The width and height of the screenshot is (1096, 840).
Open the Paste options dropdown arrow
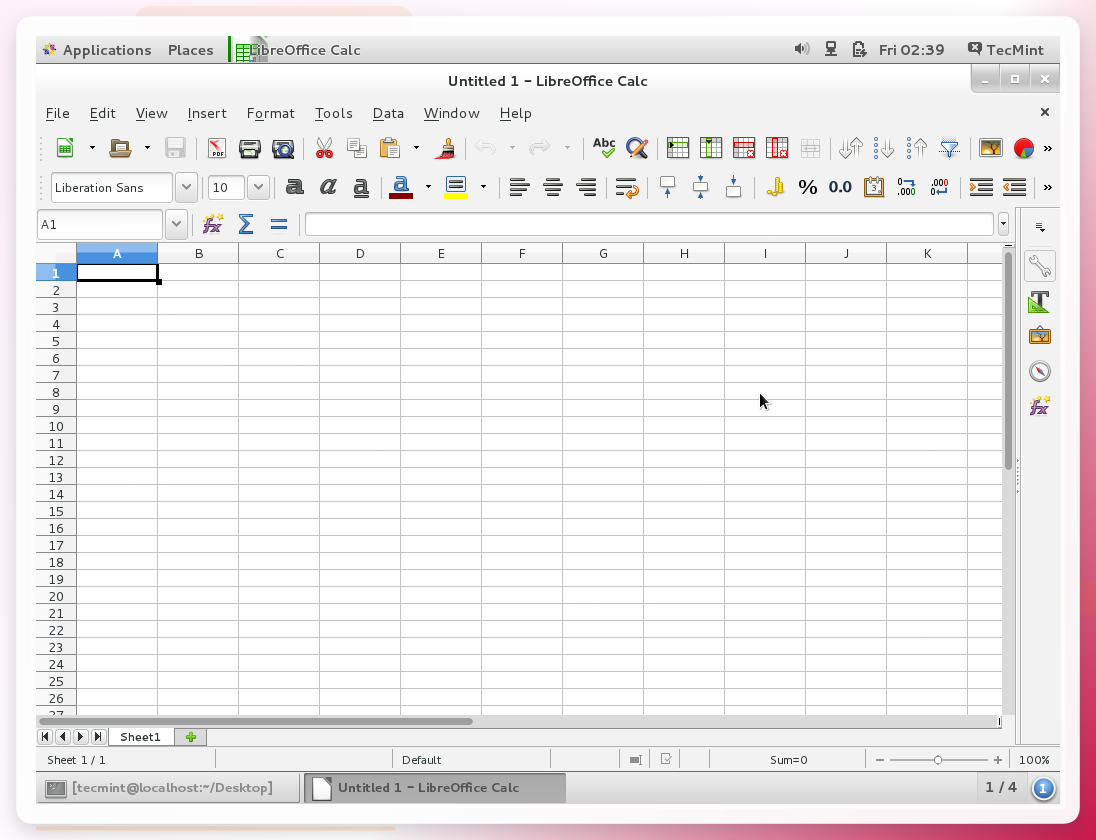tap(417, 148)
